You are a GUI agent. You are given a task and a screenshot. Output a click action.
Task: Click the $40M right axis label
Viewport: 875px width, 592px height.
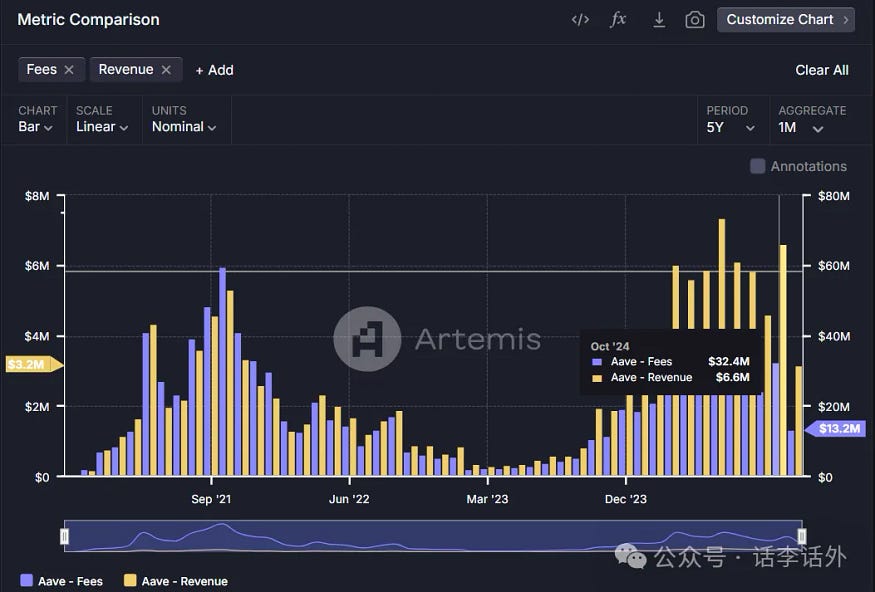click(834, 336)
